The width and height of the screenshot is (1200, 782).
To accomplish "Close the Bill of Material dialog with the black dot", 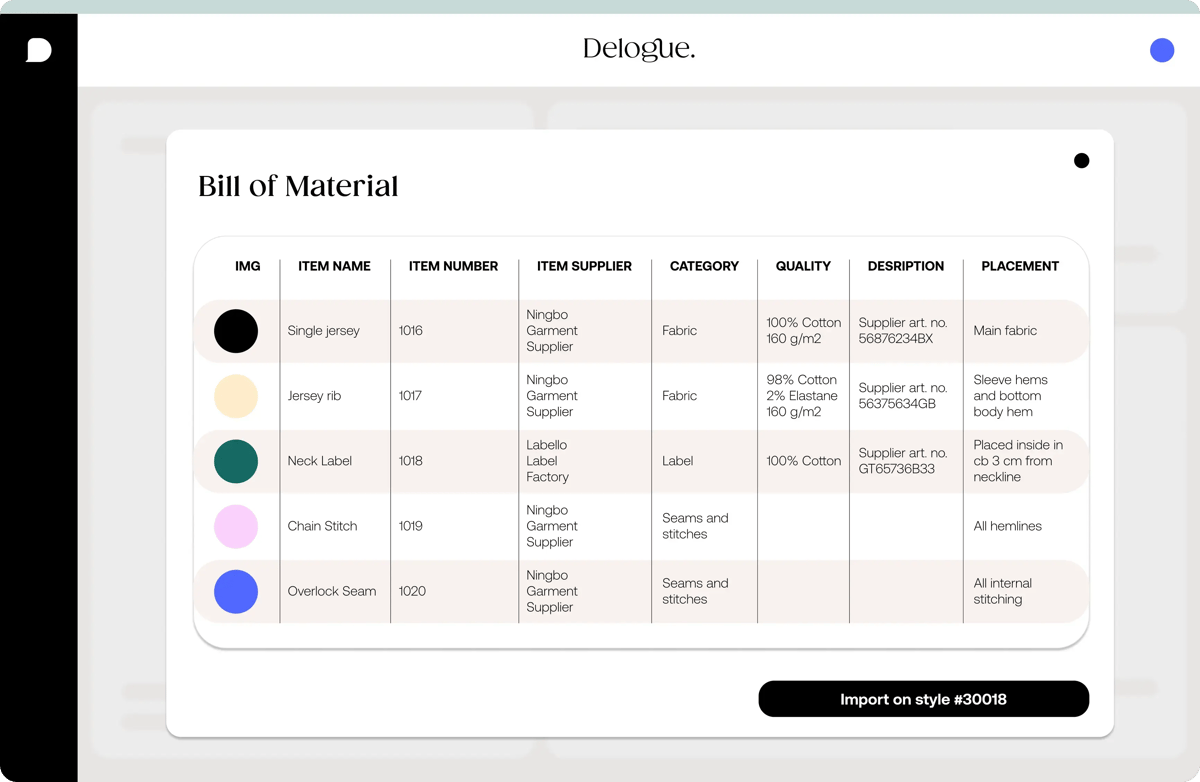I will point(1081,161).
